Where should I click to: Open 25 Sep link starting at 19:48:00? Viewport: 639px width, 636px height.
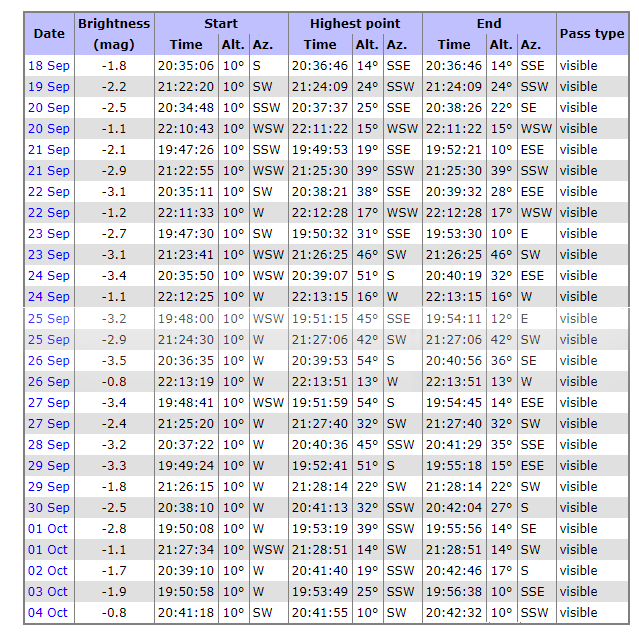click(x=48, y=319)
